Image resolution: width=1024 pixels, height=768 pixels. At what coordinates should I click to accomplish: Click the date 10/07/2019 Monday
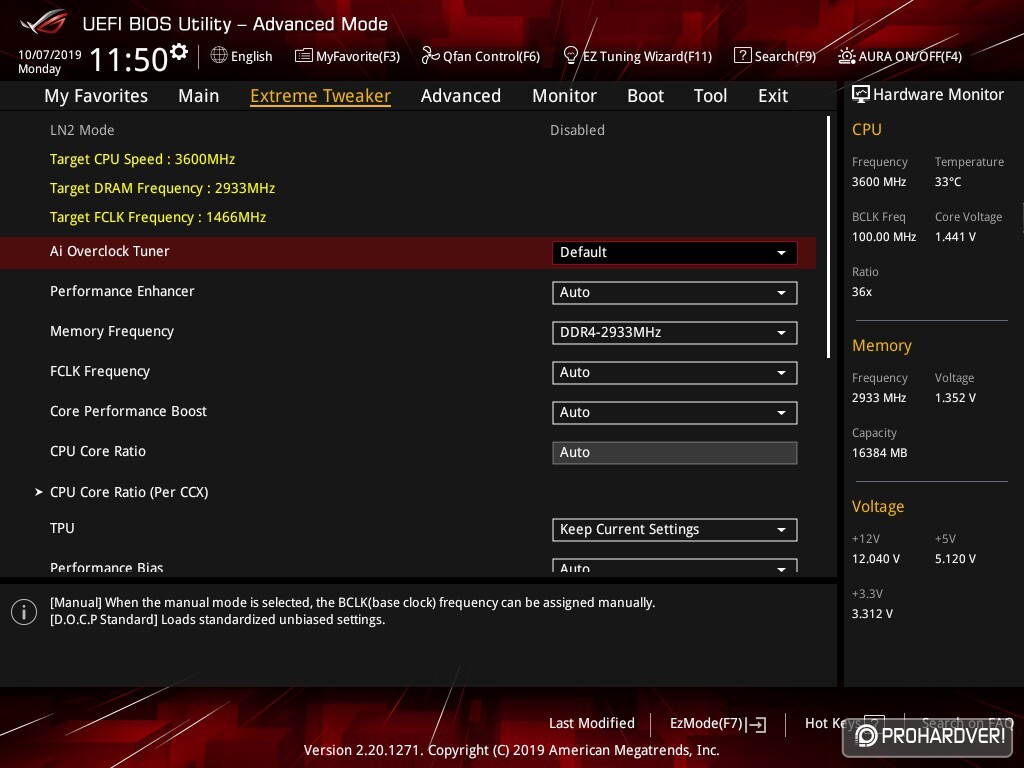(50, 61)
